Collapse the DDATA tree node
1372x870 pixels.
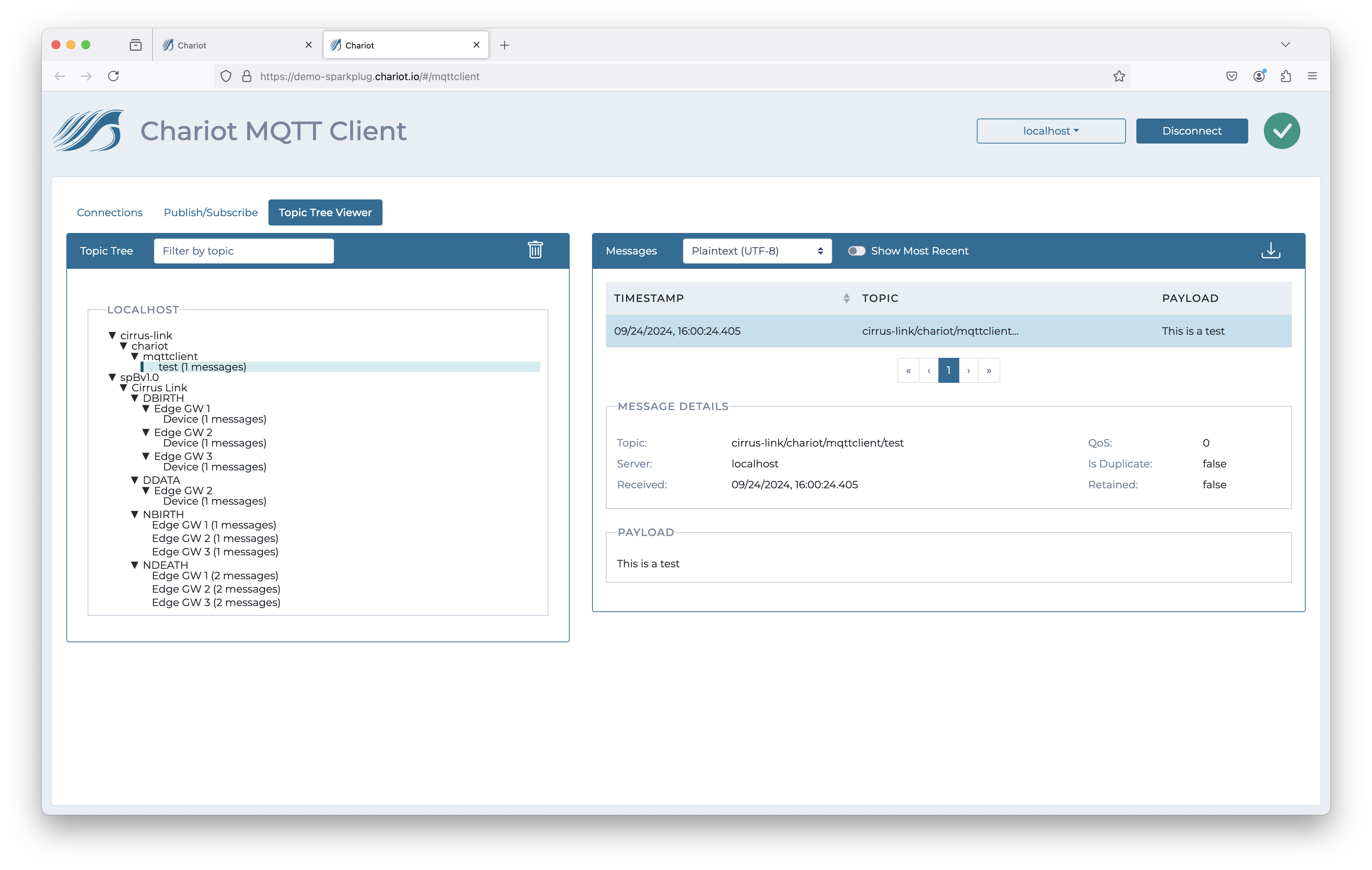tap(135, 480)
